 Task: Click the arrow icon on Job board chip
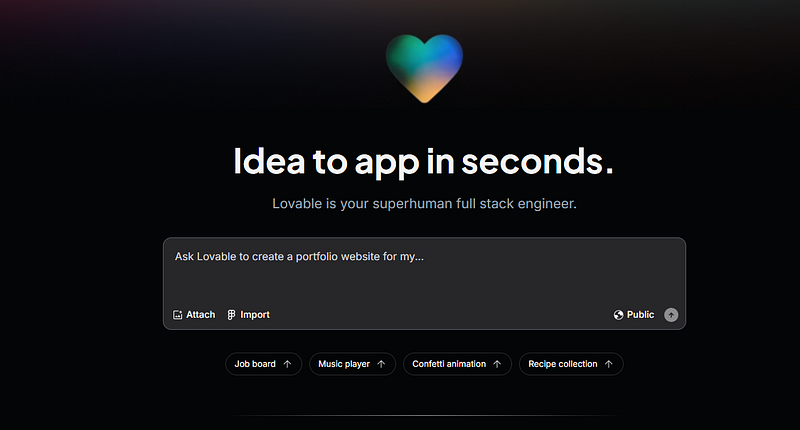[x=287, y=364]
